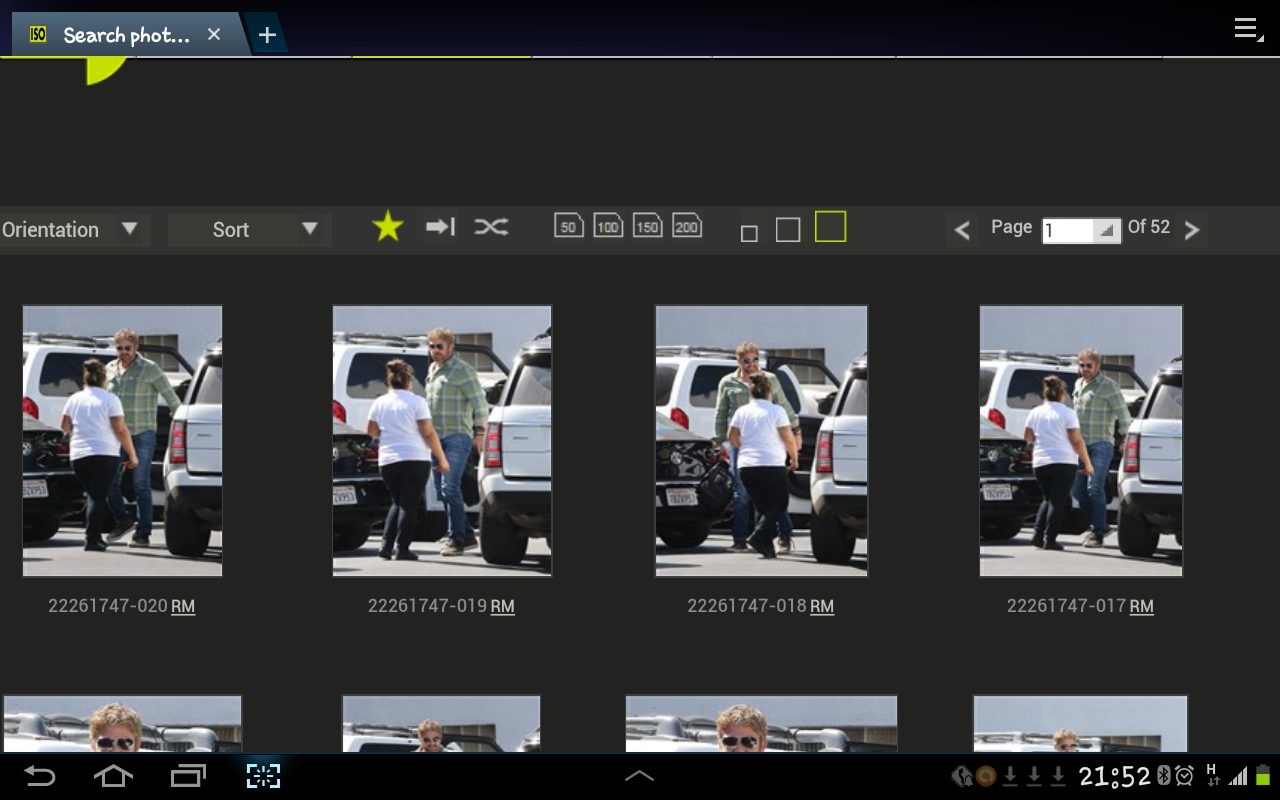Switch to the Search photos tab
Image resolution: width=1280 pixels, height=800 pixels.
(125, 35)
